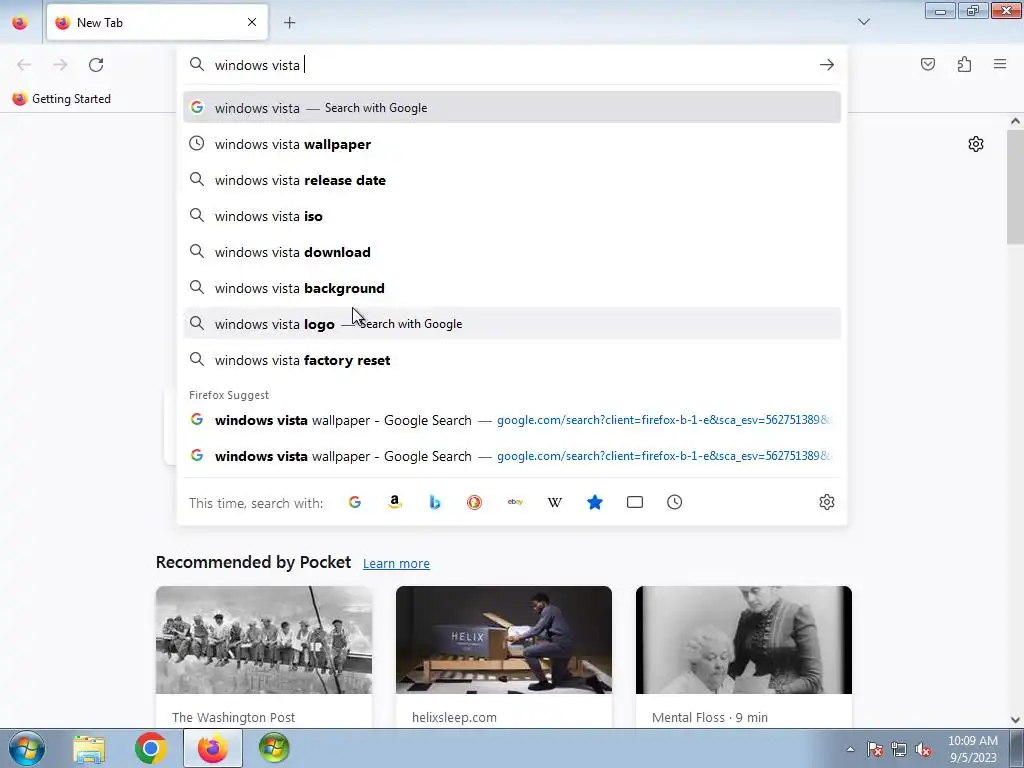Open The Washington Post article thumbnail
The width and height of the screenshot is (1024, 768).
pos(264,640)
